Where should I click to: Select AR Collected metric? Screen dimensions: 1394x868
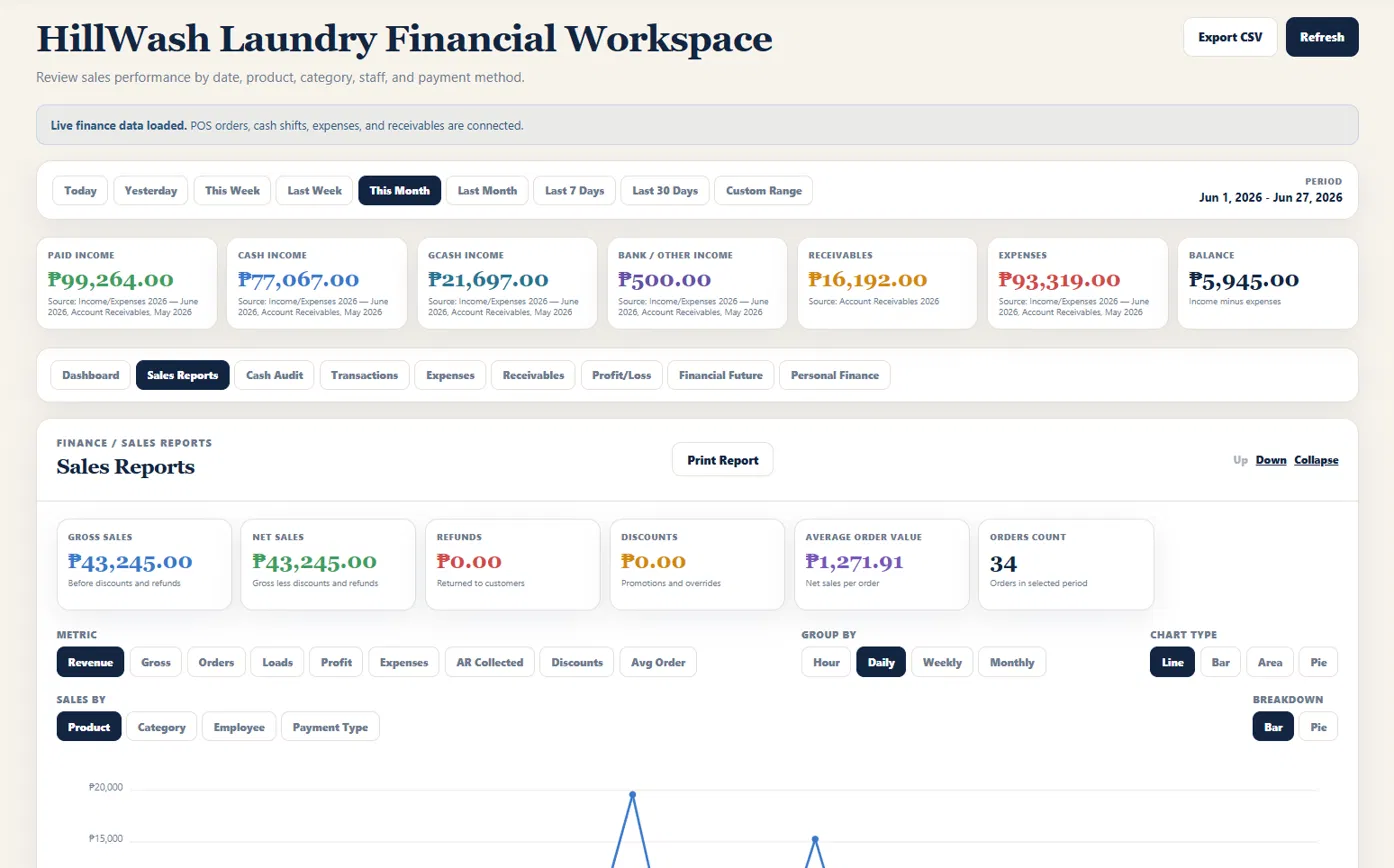pyautogui.click(x=490, y=662)
